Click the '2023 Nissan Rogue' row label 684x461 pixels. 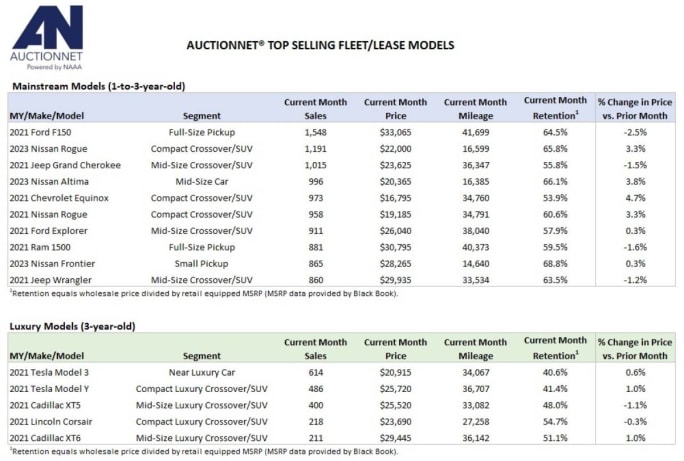click(48, 149)
